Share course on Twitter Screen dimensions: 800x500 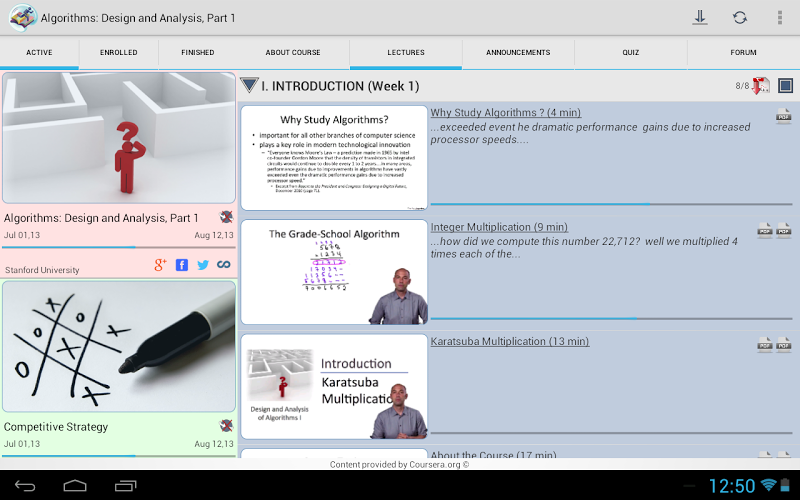point(203,265)
